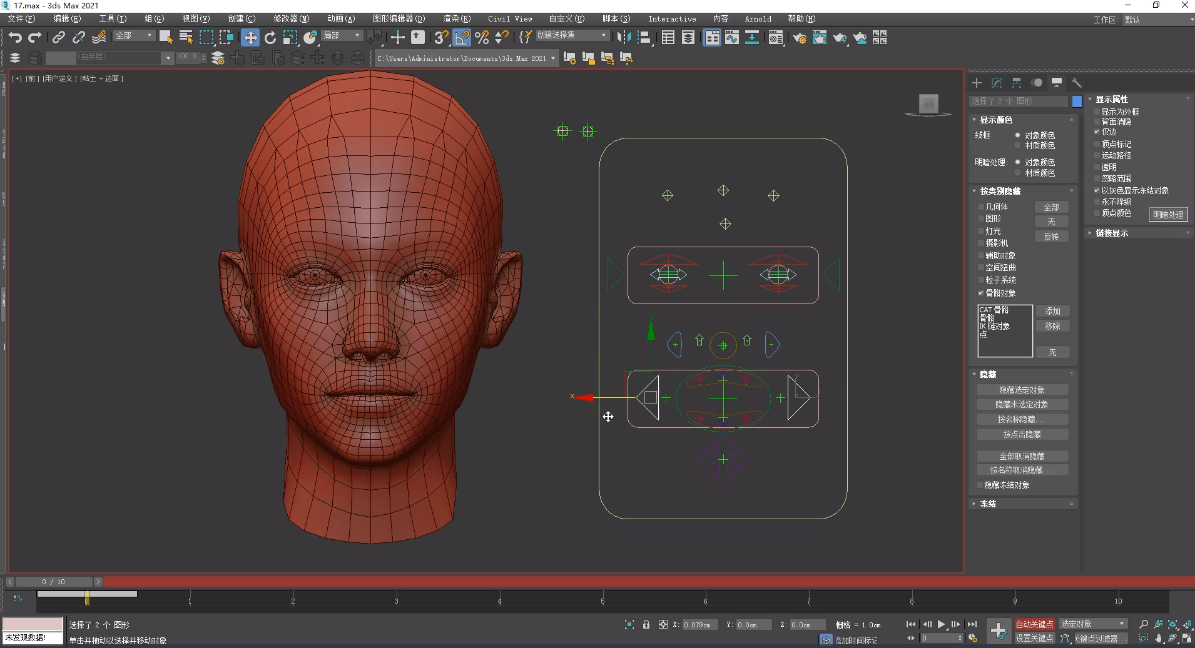The image size is (1195, 648).
Task: Click the Unlink Selection icon
Action: click(78, 37)
